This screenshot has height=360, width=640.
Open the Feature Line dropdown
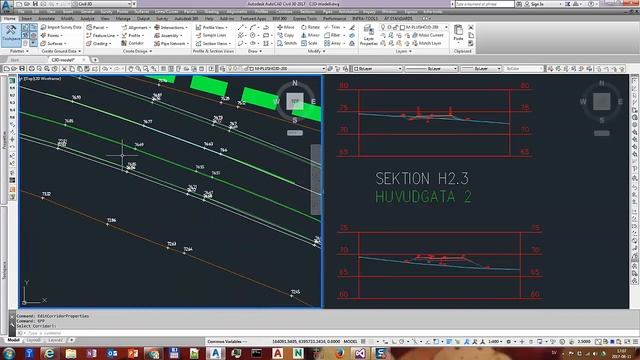pos(101,36)
